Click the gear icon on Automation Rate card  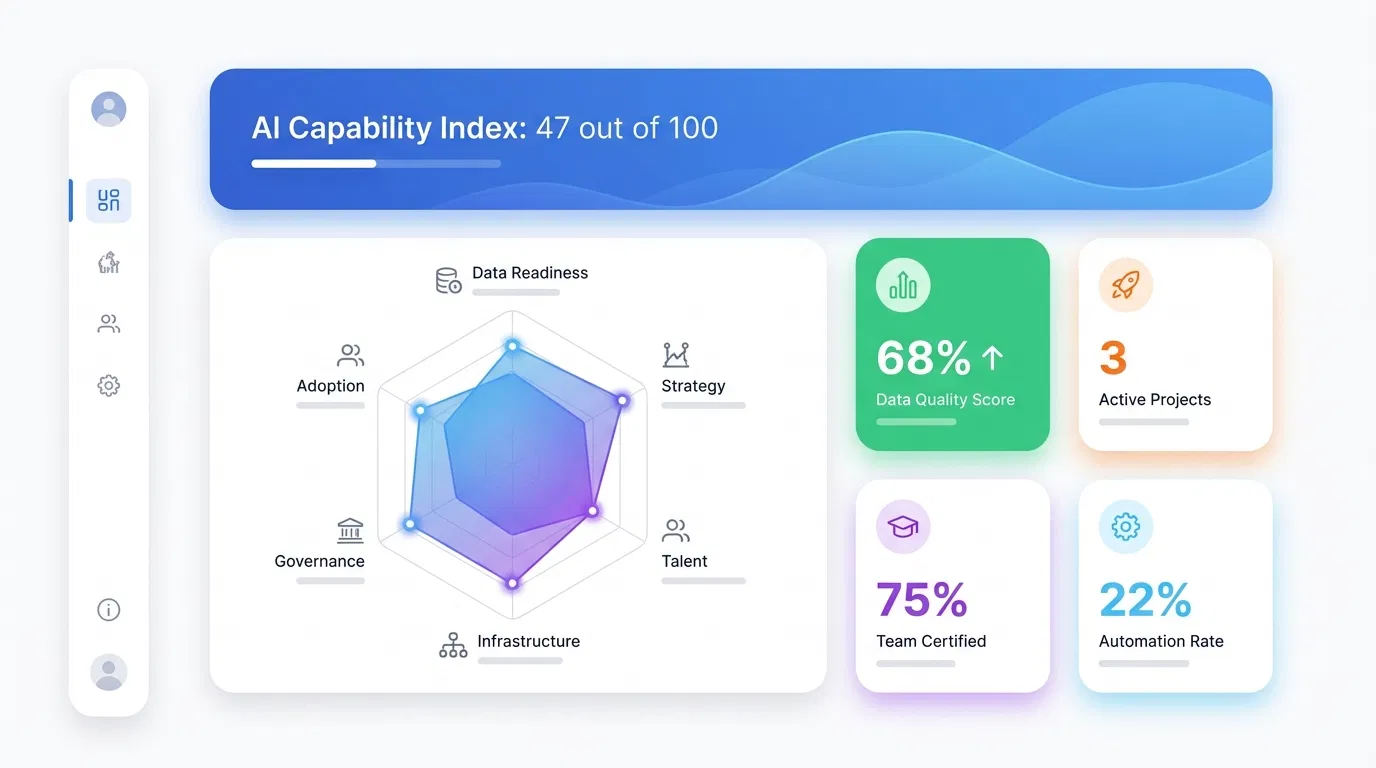click(x=1124, y=526)
